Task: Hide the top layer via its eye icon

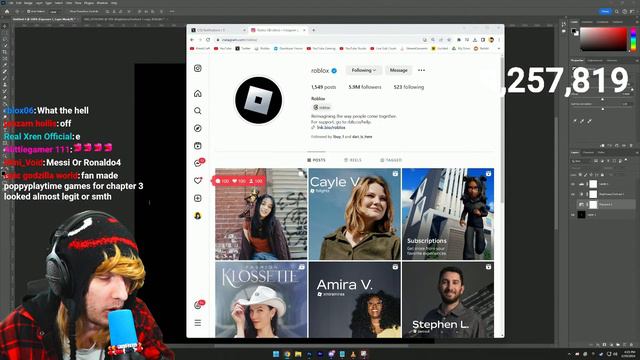Action: 573,184
